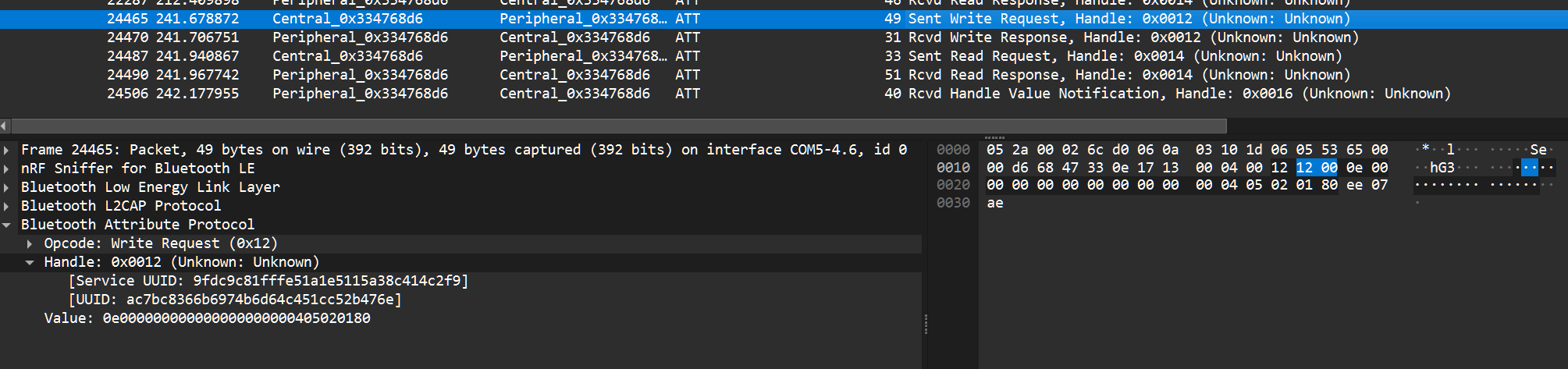Click hex offset 0010 row label
Screen dimensions: 1568x369
tap(953, 168)
